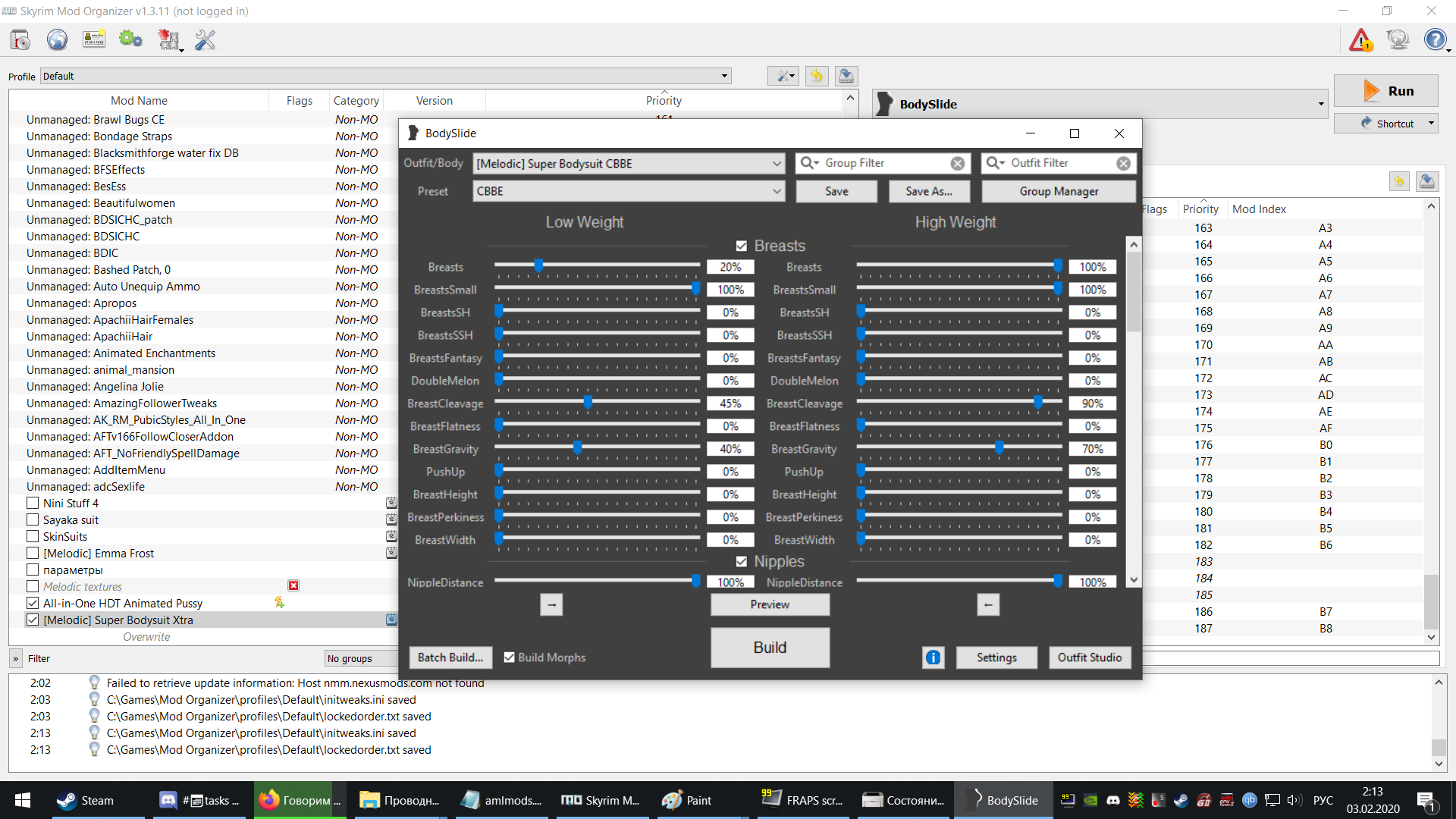Open the profiles ID card icon
Image resolution: width=1456 pixels, height=819 pixels.
click(94, 39)
